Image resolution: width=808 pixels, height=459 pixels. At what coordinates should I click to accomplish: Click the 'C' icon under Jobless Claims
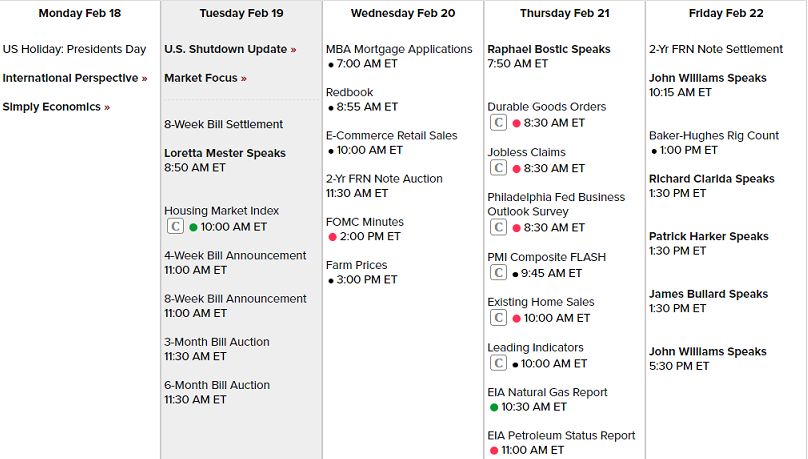pyautogui.click(x=497, y=169)
